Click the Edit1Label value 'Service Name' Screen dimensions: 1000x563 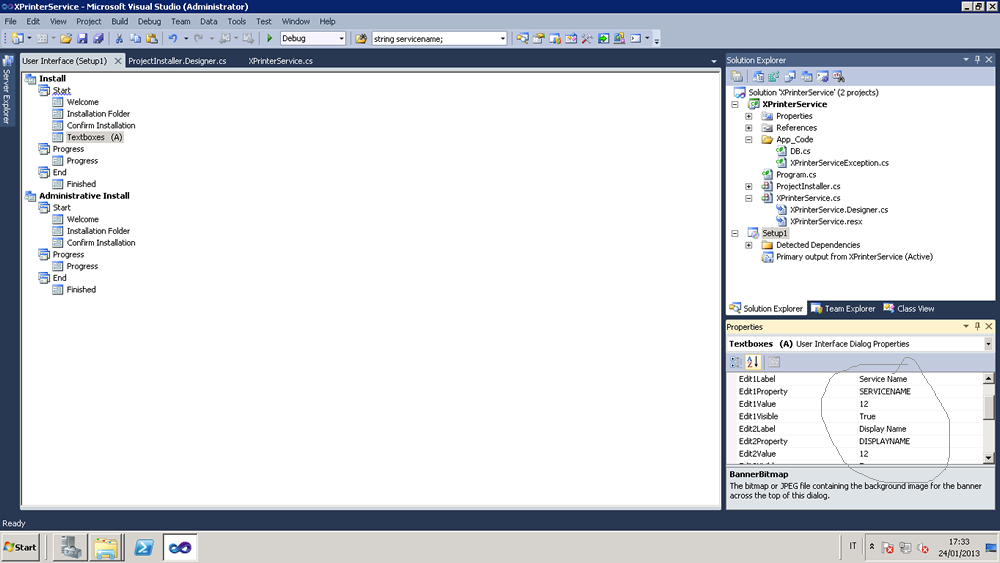pyautogui.click(x=883, y=379)
